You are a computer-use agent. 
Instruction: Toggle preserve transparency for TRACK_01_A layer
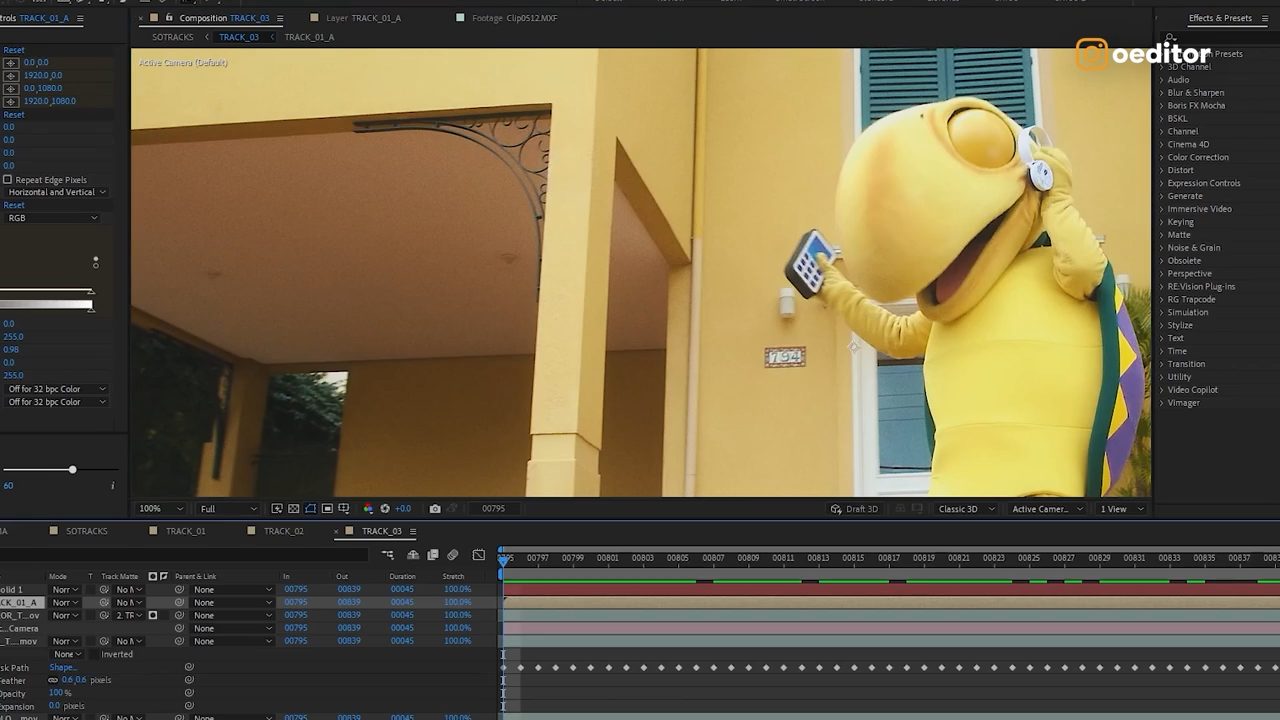91,603
